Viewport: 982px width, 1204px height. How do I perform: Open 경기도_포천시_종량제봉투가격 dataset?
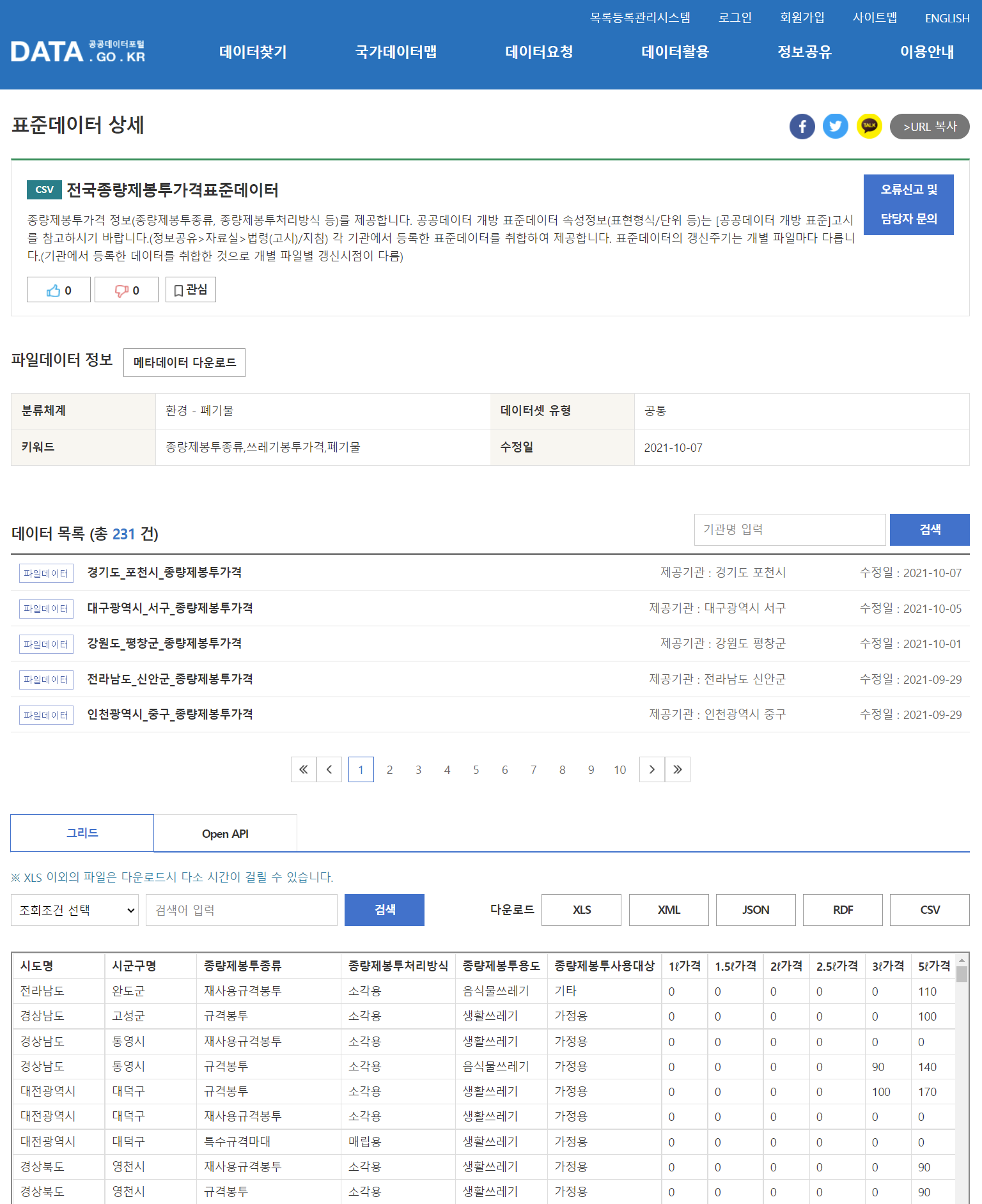pos(164,573)
